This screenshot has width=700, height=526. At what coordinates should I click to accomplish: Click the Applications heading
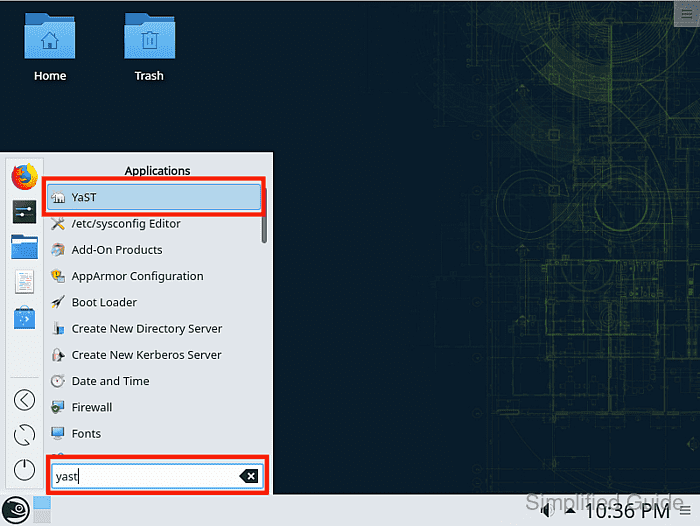pos(157,171)
